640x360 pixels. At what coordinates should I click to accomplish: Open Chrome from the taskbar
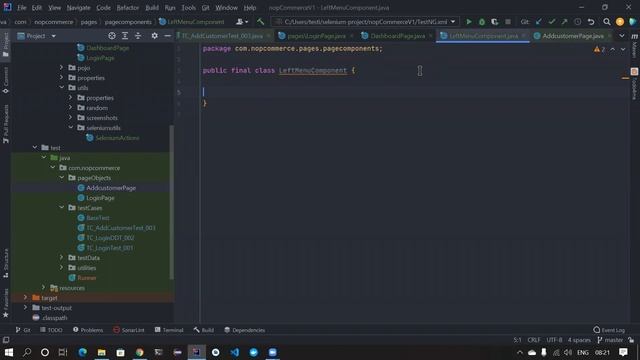click(x=140, y=352)
